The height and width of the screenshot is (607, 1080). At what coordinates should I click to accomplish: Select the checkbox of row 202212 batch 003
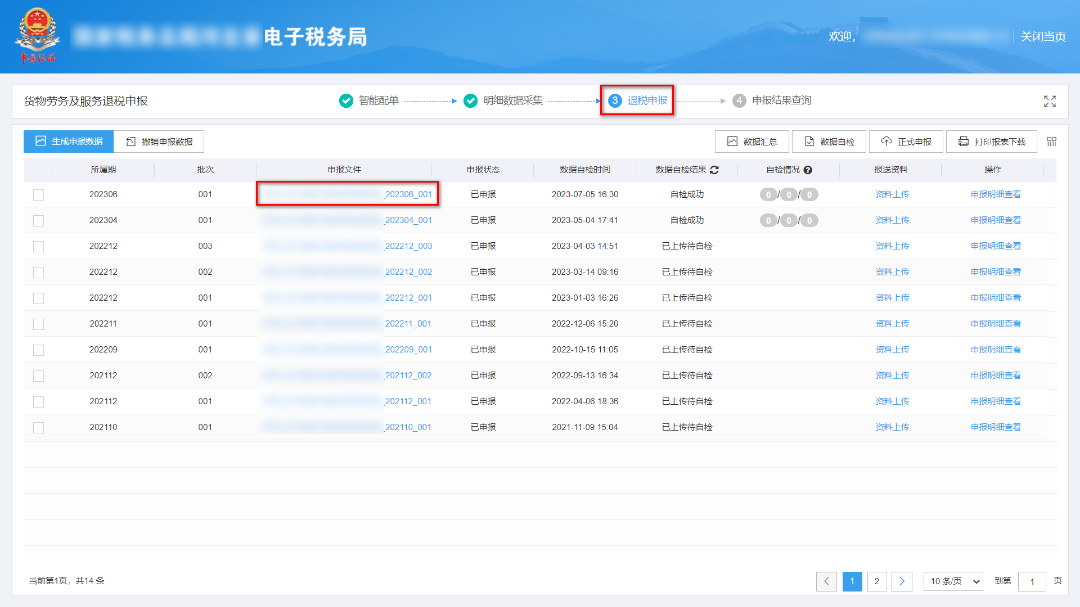[x=39, y=247]
